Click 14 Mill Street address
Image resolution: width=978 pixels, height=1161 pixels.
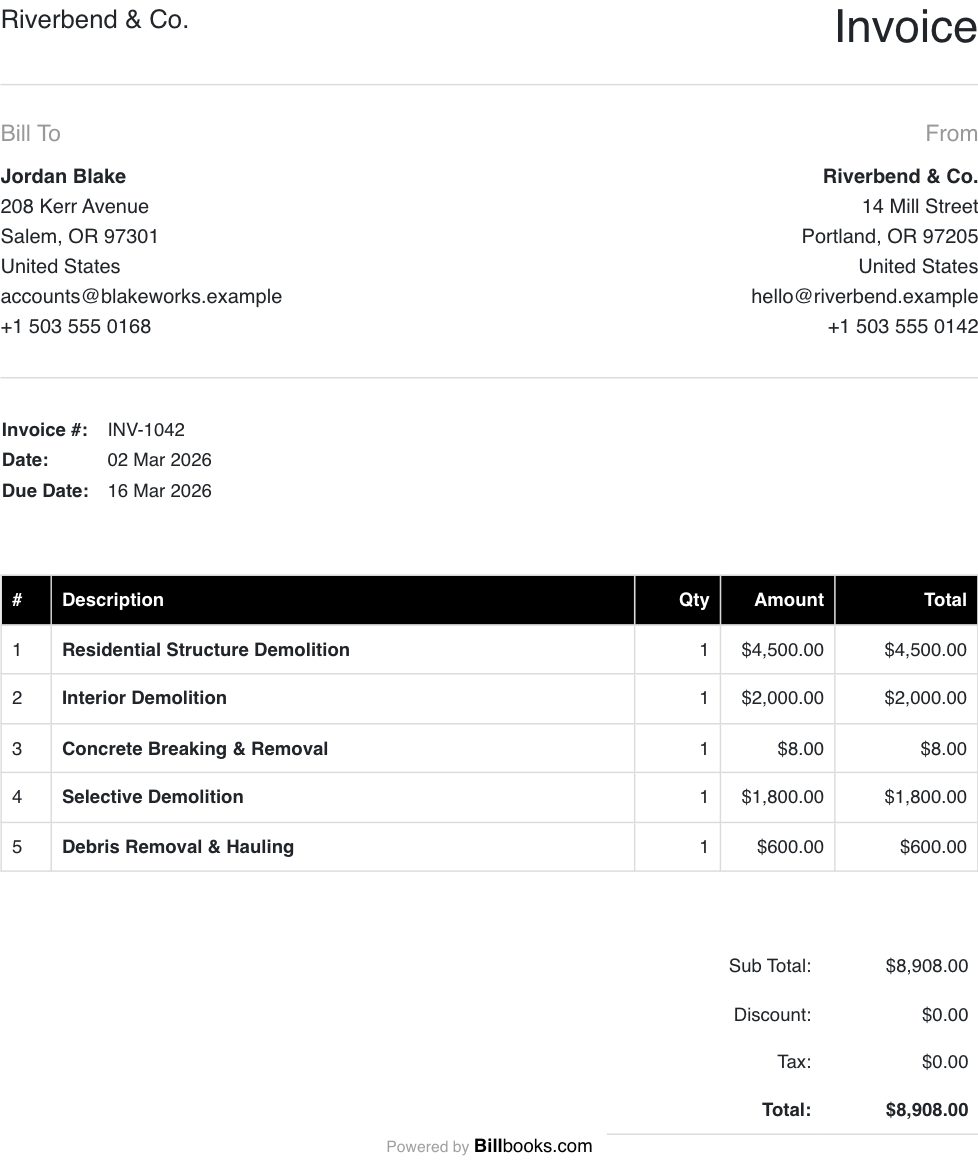(x=920, y=206)
